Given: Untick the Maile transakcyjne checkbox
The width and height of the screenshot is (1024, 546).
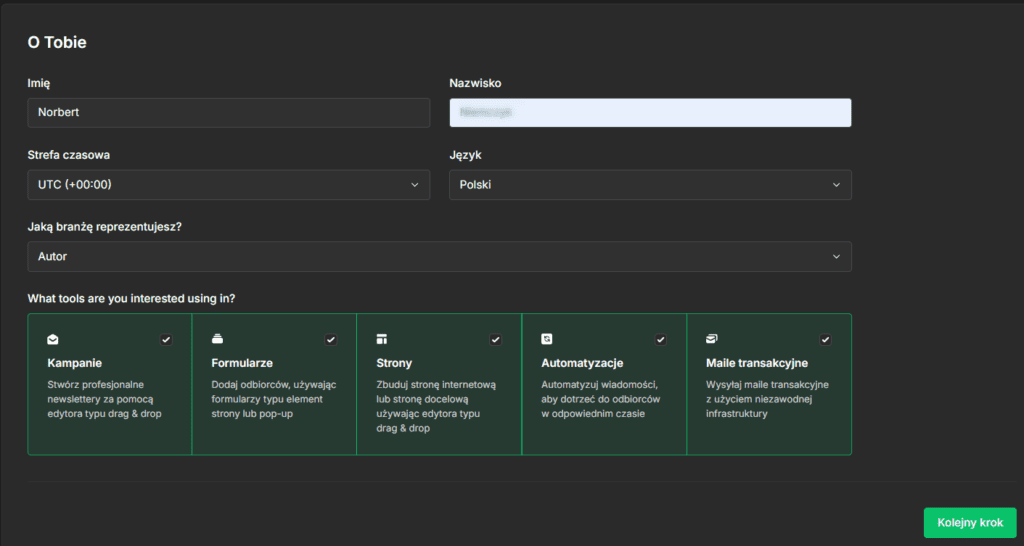Looking at the screenshot, I should point(825,340).
